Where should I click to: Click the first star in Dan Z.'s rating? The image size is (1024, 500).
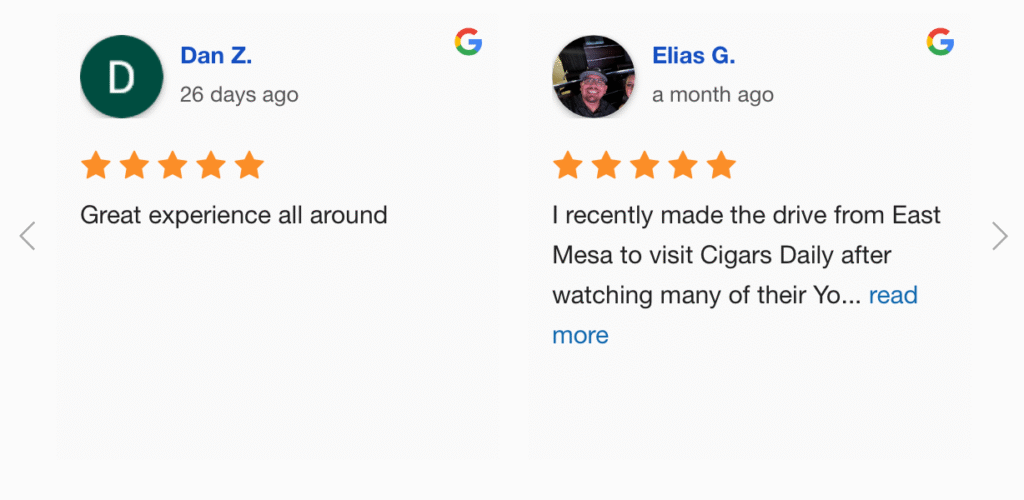96,165
